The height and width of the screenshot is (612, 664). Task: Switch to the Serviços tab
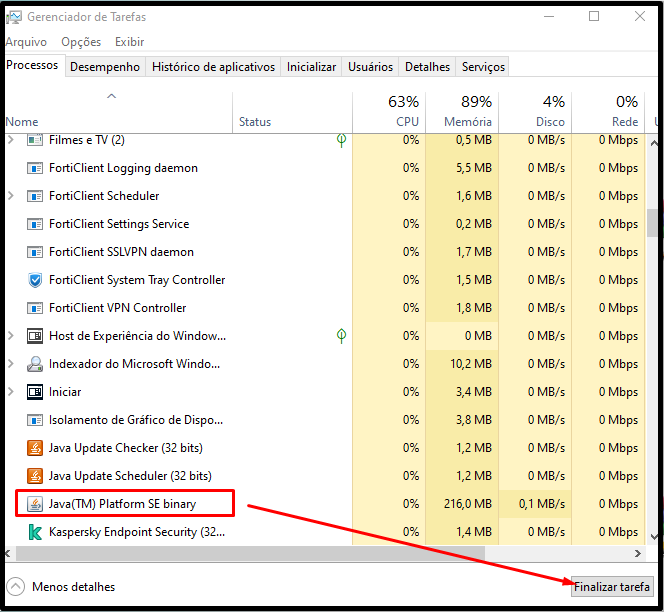click(483, 67)
